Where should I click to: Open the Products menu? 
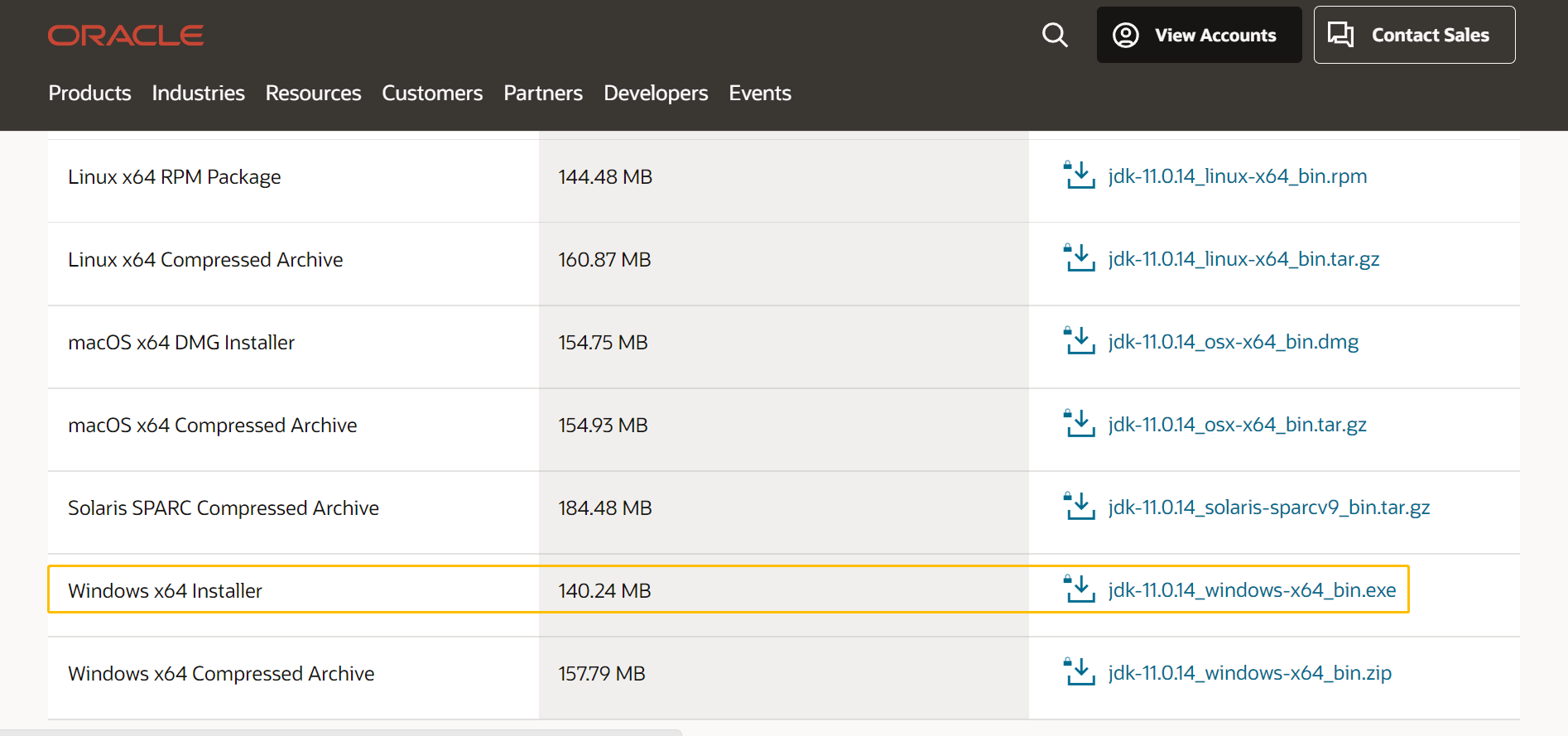(89, 93)
